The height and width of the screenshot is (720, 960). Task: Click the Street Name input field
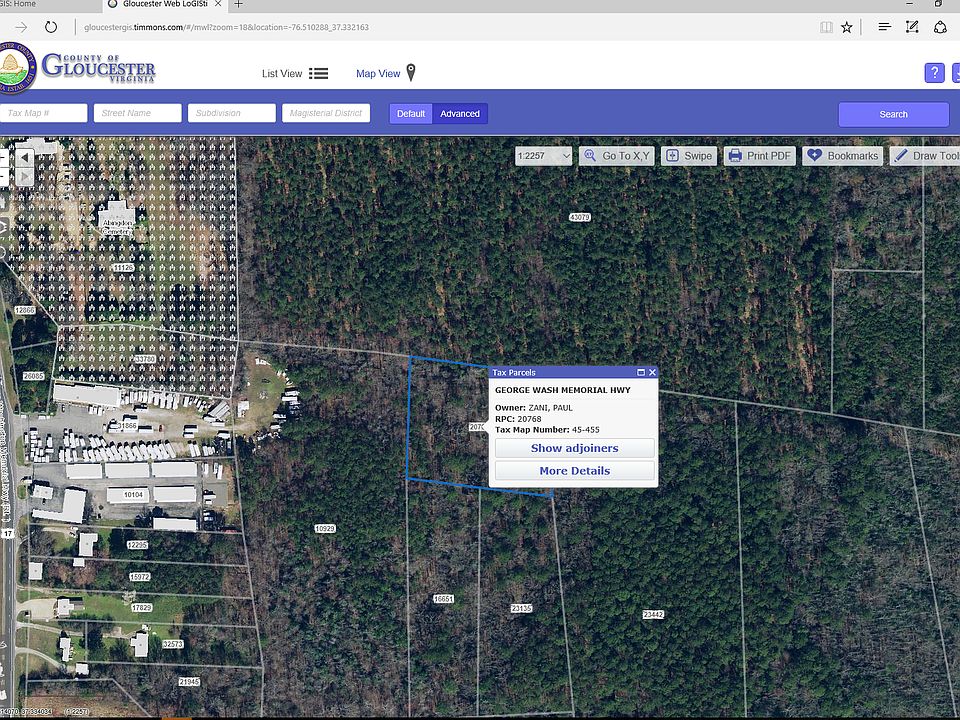point(138,113)
